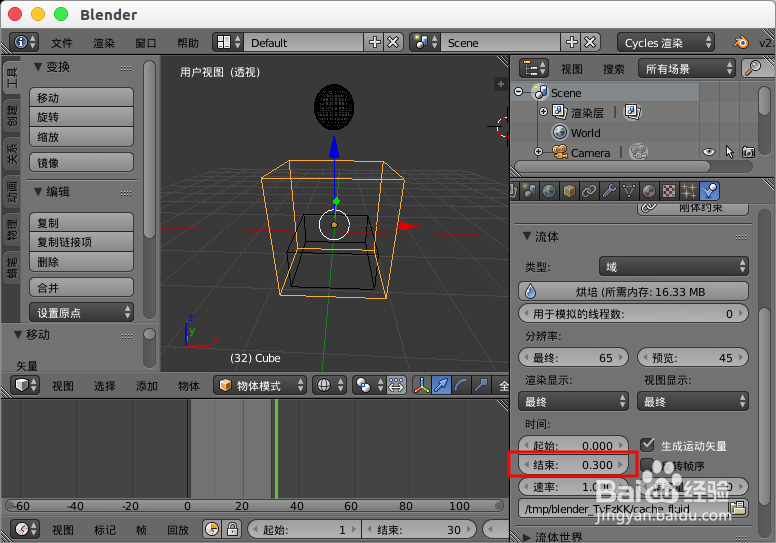This screenshot has height=543, width=776.
Task: Click the 合并 button
Action: tap(82, 287)
